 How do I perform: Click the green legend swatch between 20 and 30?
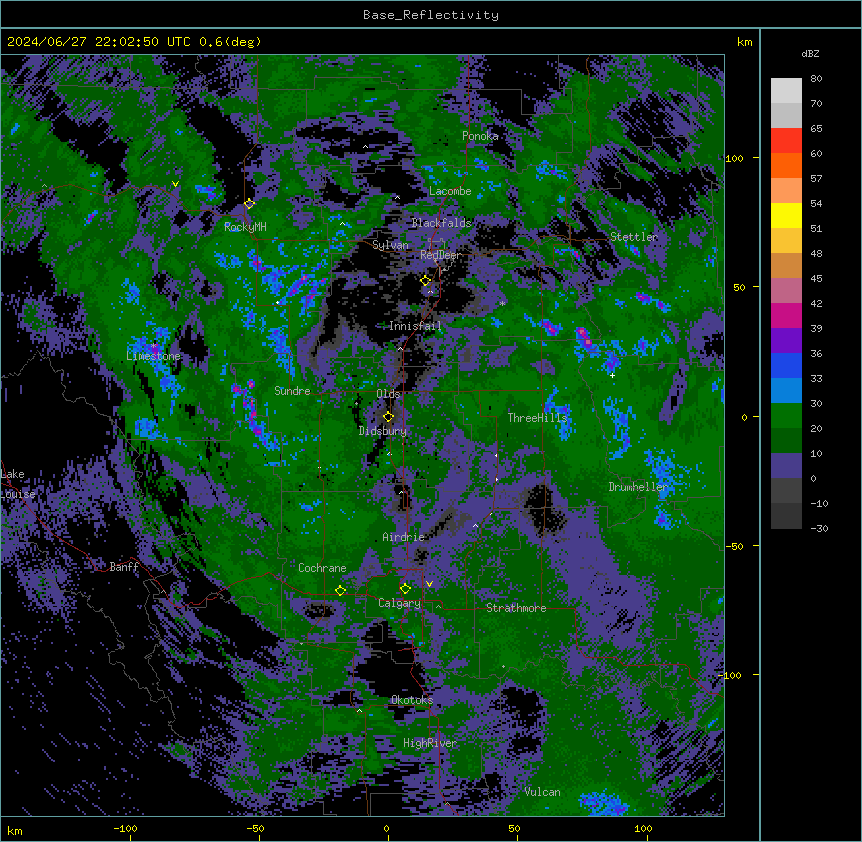786,416
